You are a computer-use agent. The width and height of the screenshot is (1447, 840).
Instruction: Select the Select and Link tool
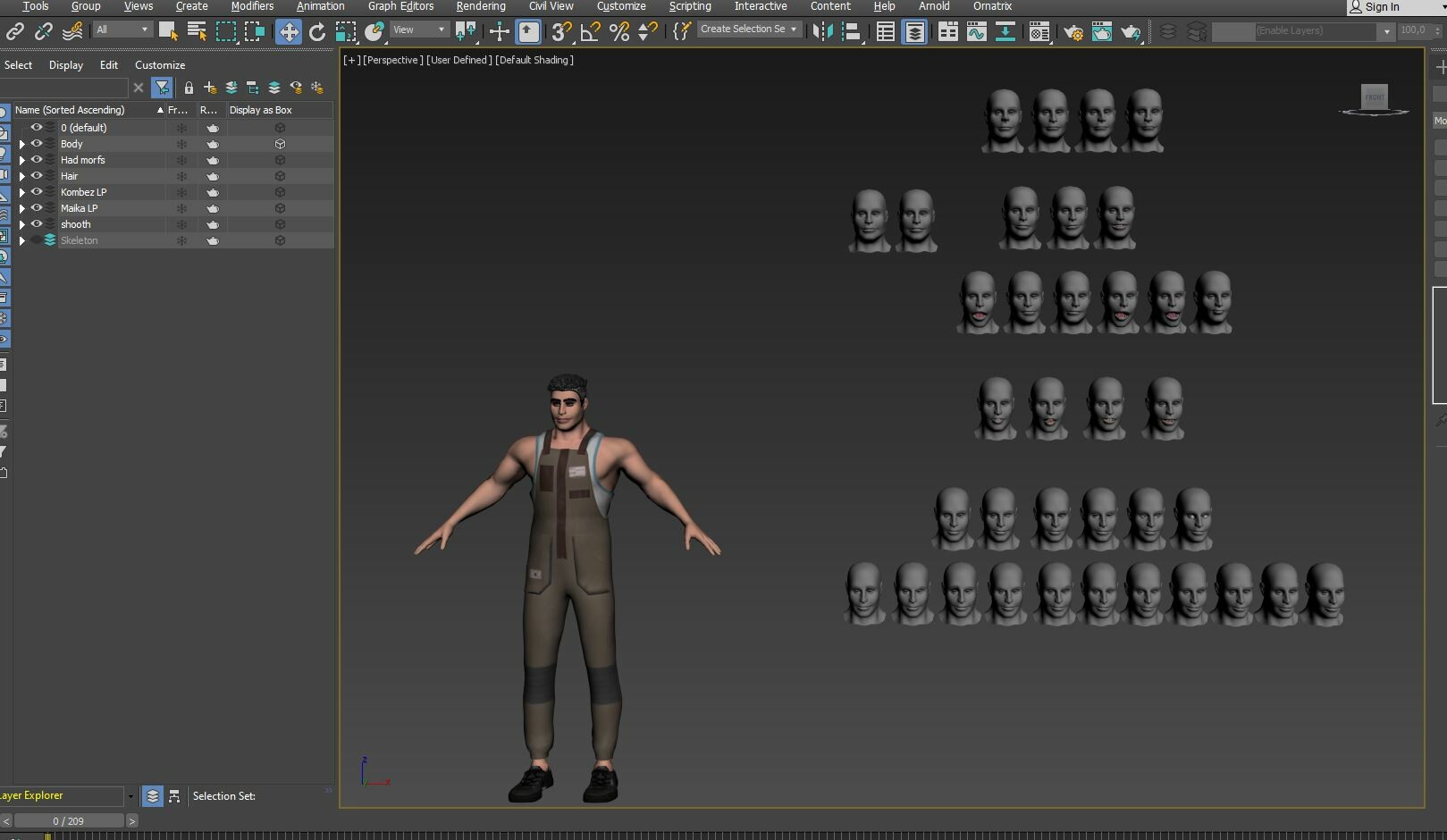(x=14, y=31)
